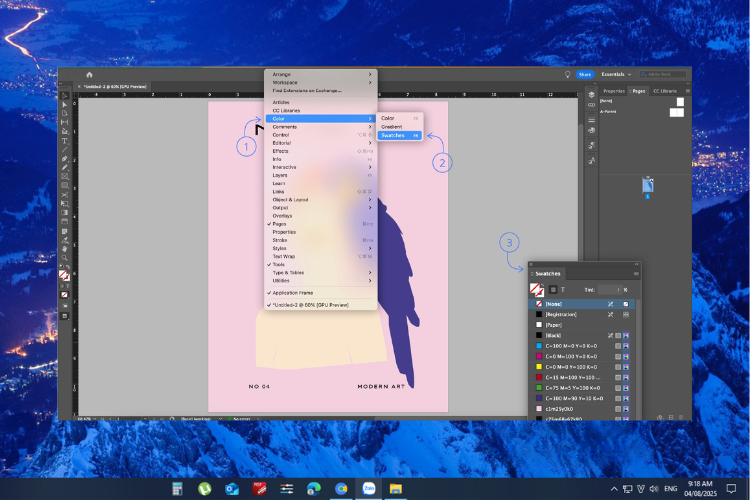
Task: Select the Rectangle Frame tool
Action: [65, 177]
